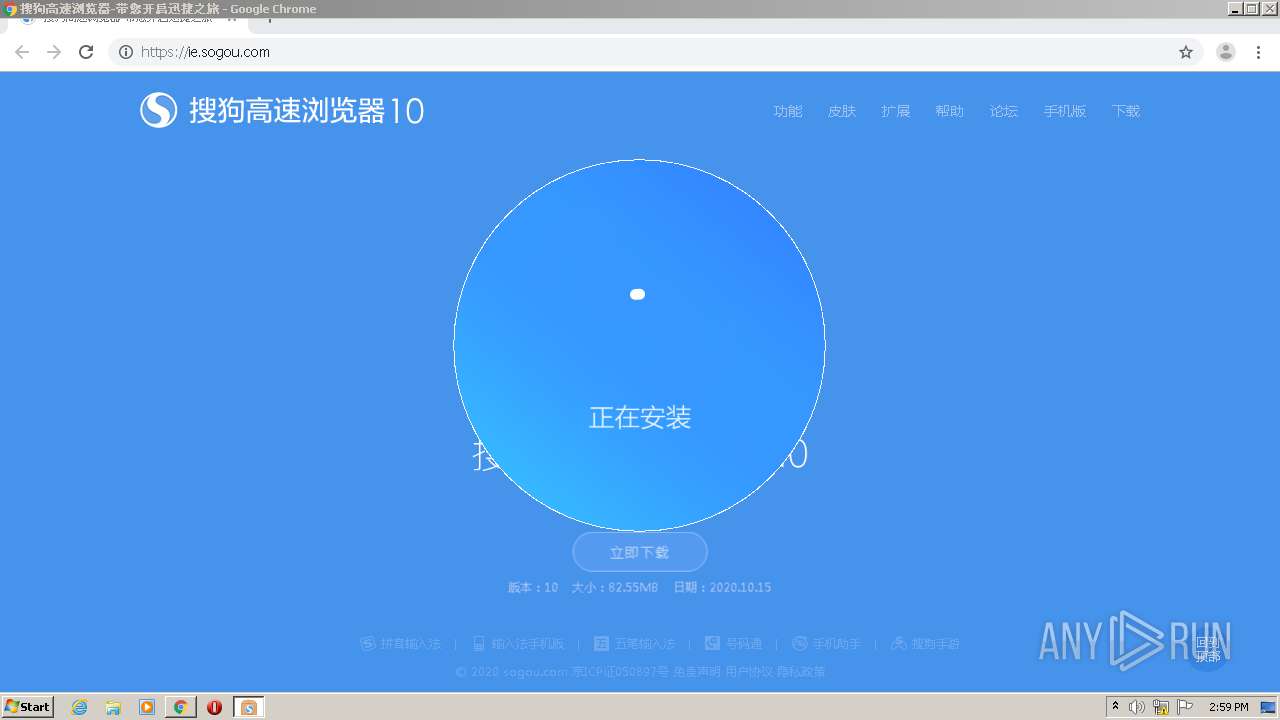Open the 隐私政策 link
The height and width of the screenshot is (720, 1280).
coord(801,672)
